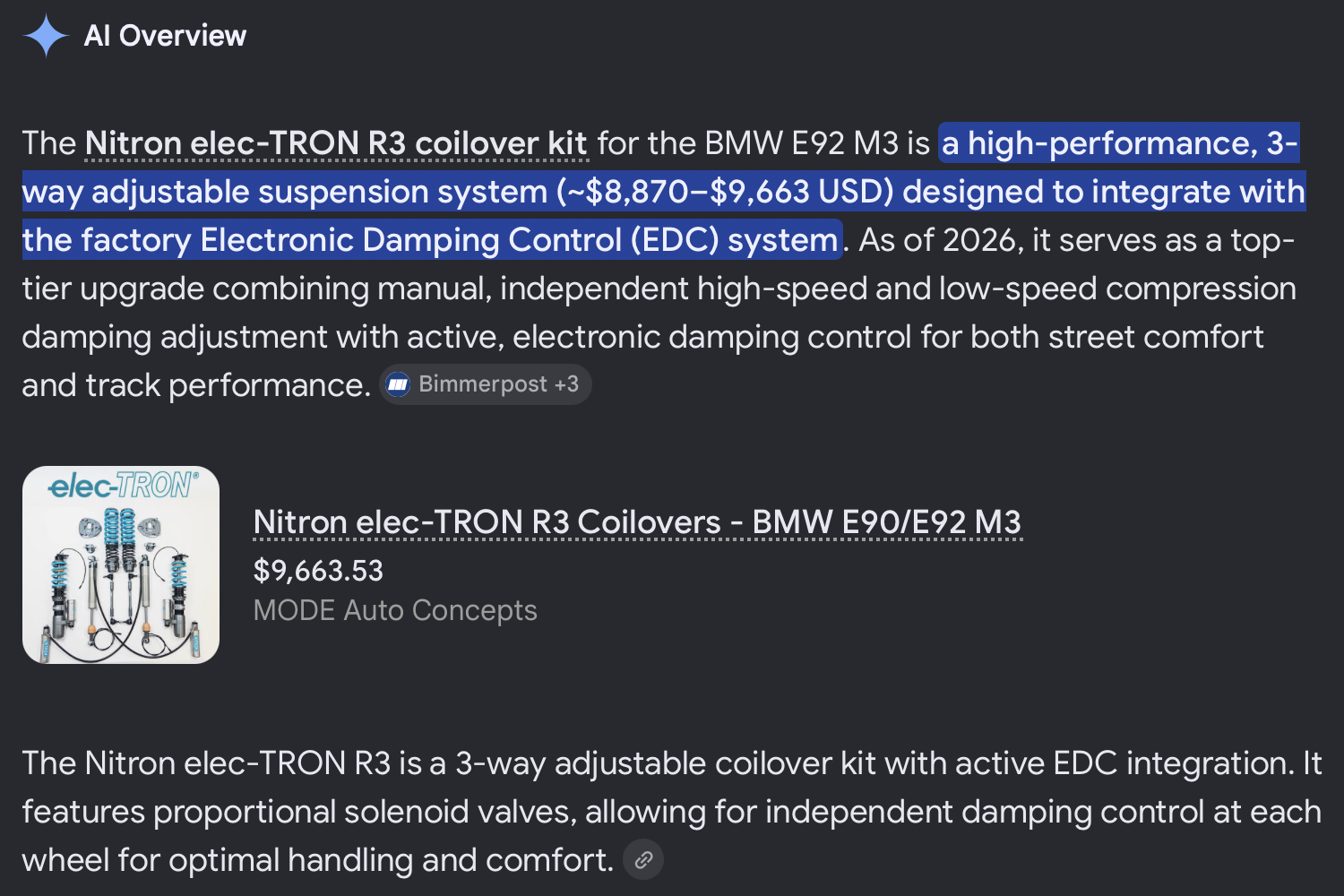
Task: Open Nitron elec-TRON R3 Coilovers - BMW E90/E92 M3 link
Action: (x=637, y=522)
